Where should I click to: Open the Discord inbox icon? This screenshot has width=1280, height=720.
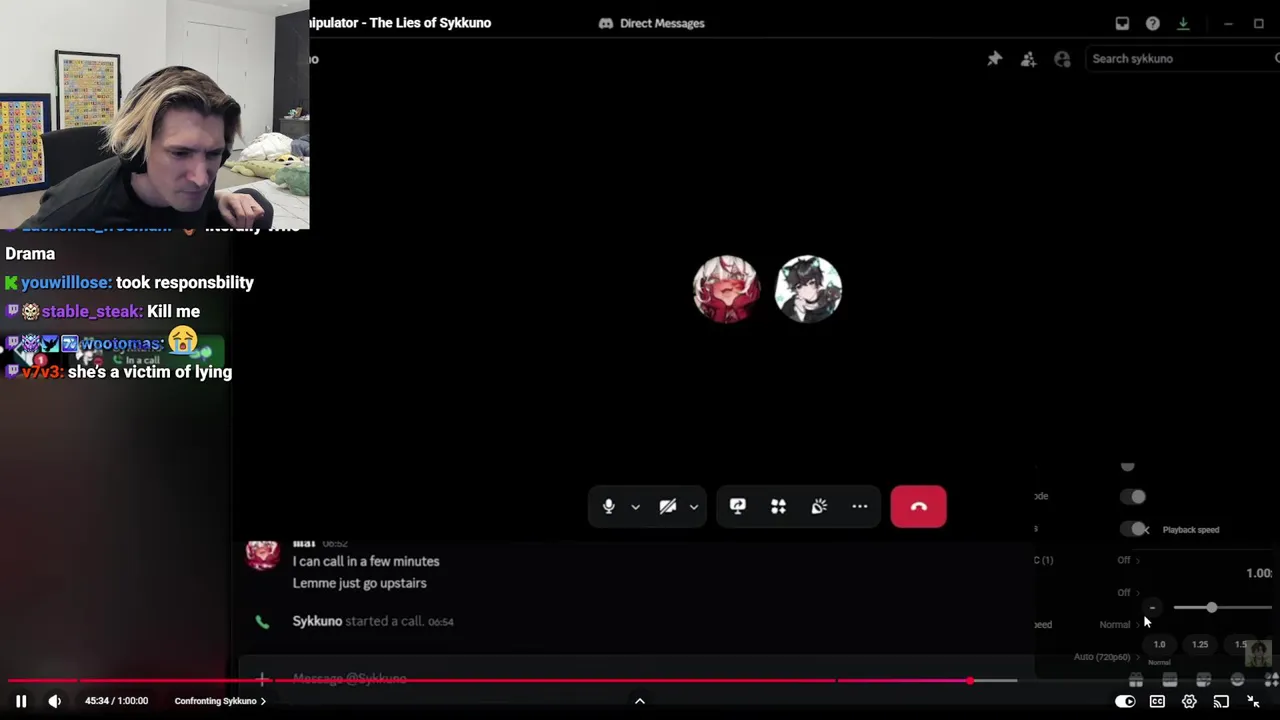tap(1122, 23)
